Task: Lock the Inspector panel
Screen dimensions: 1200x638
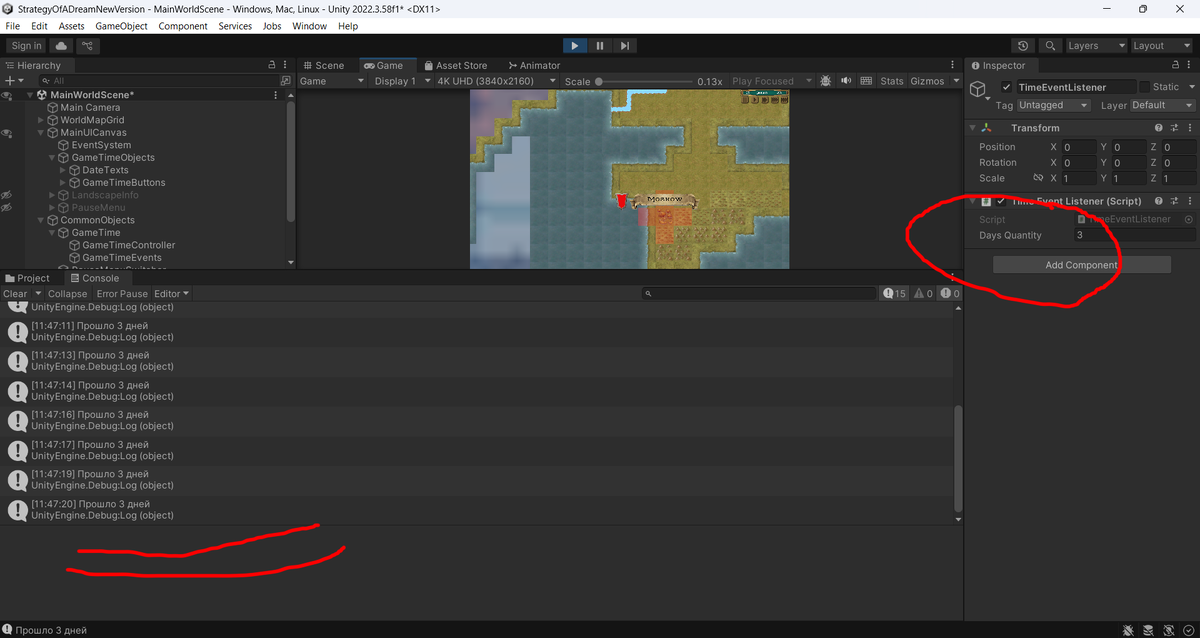Action: [1175, 65]
